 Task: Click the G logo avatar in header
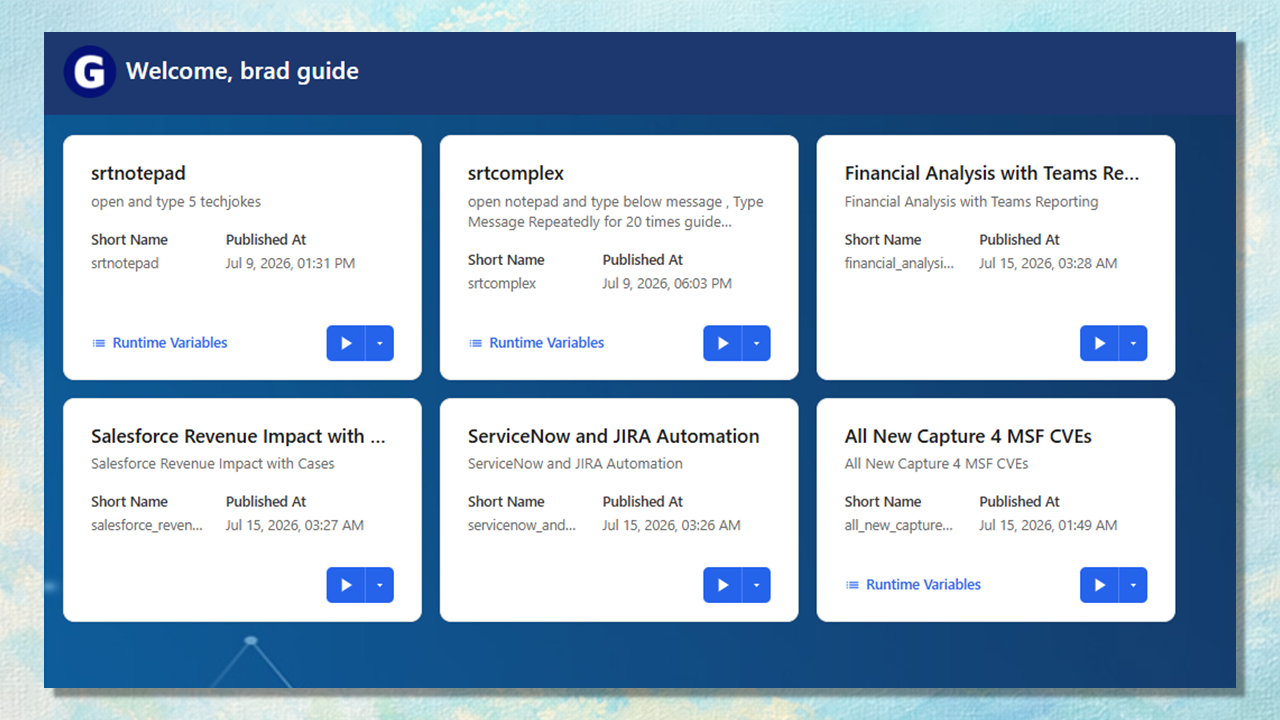click(x=90, y=72)
